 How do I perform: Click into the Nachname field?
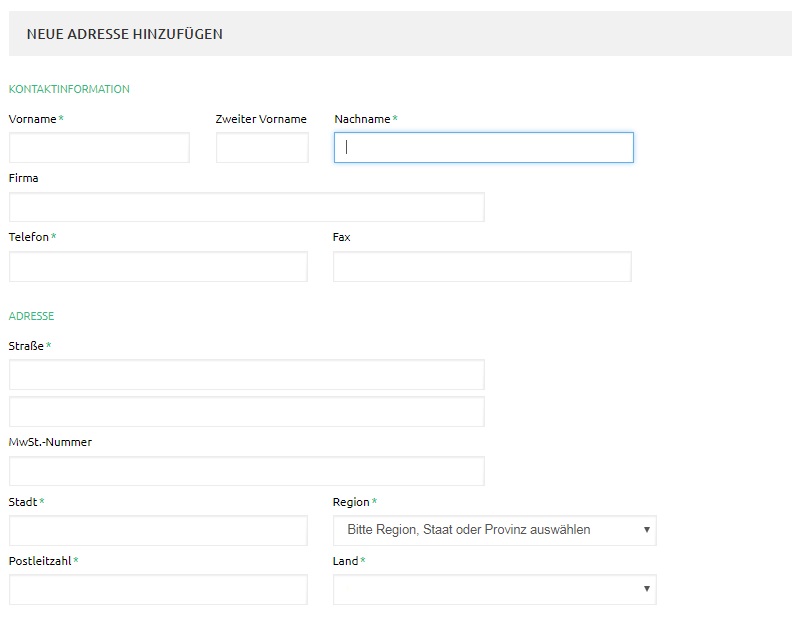483,148
